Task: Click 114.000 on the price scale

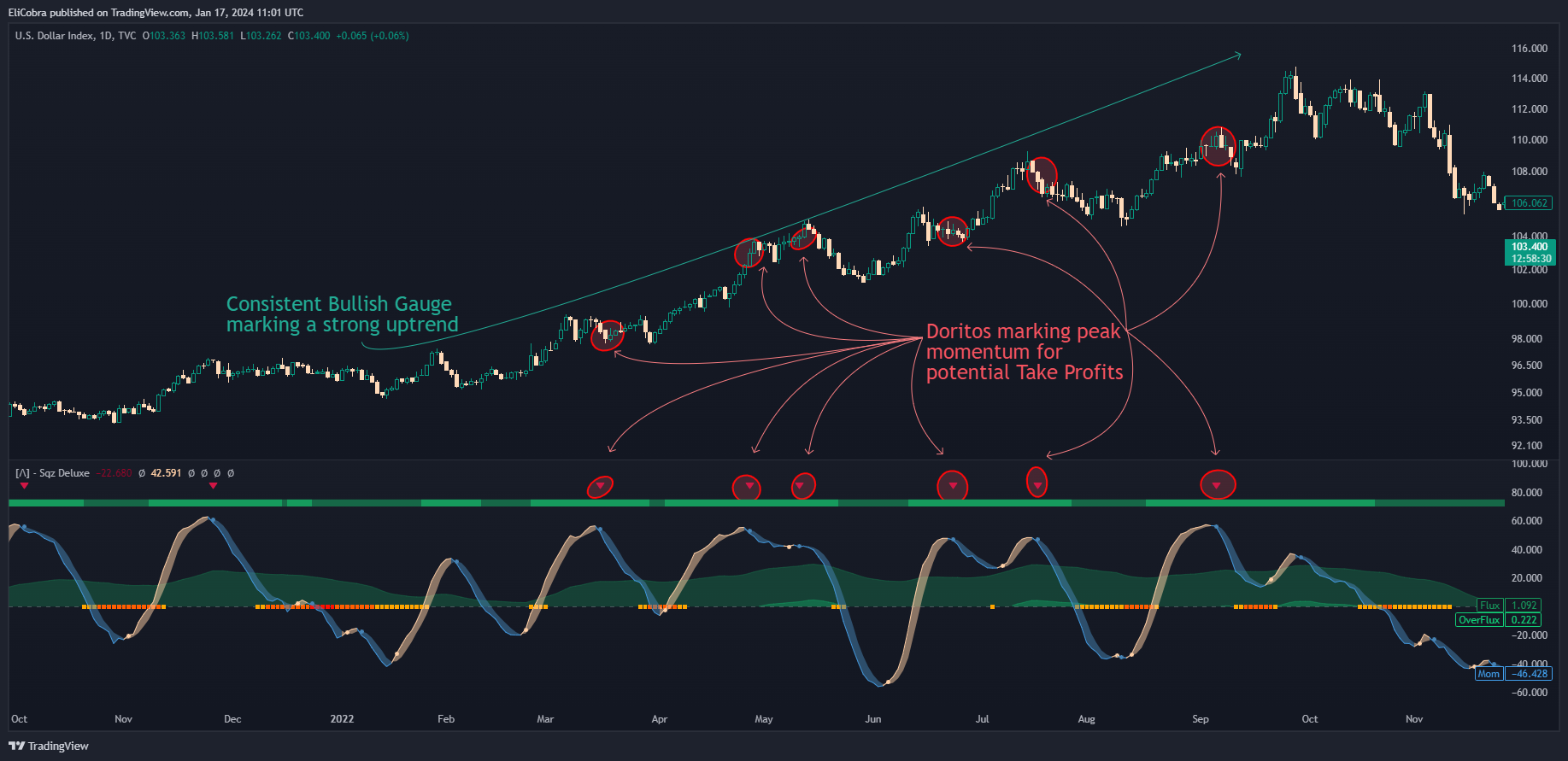Action: [1529, 79]
